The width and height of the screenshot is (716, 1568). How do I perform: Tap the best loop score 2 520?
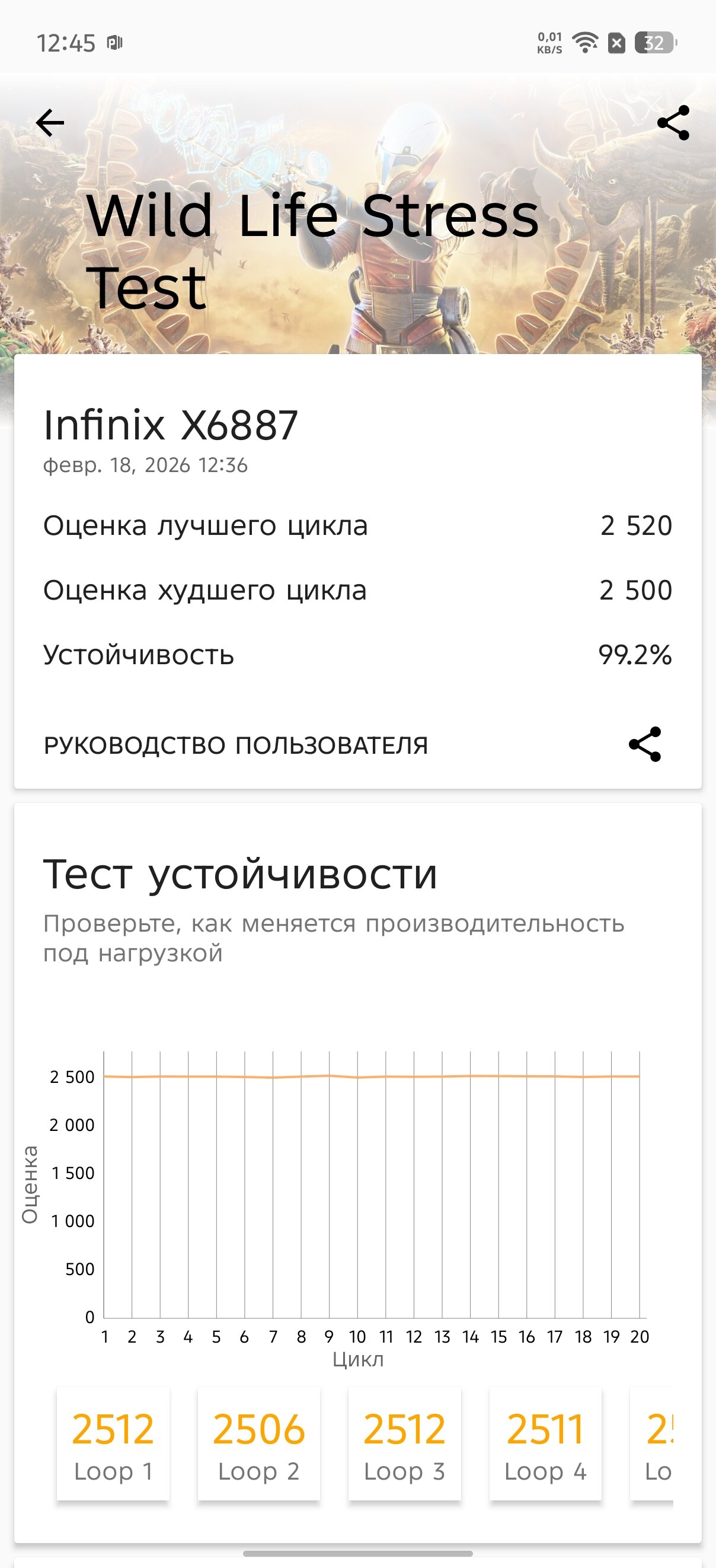tap(636, 525)
